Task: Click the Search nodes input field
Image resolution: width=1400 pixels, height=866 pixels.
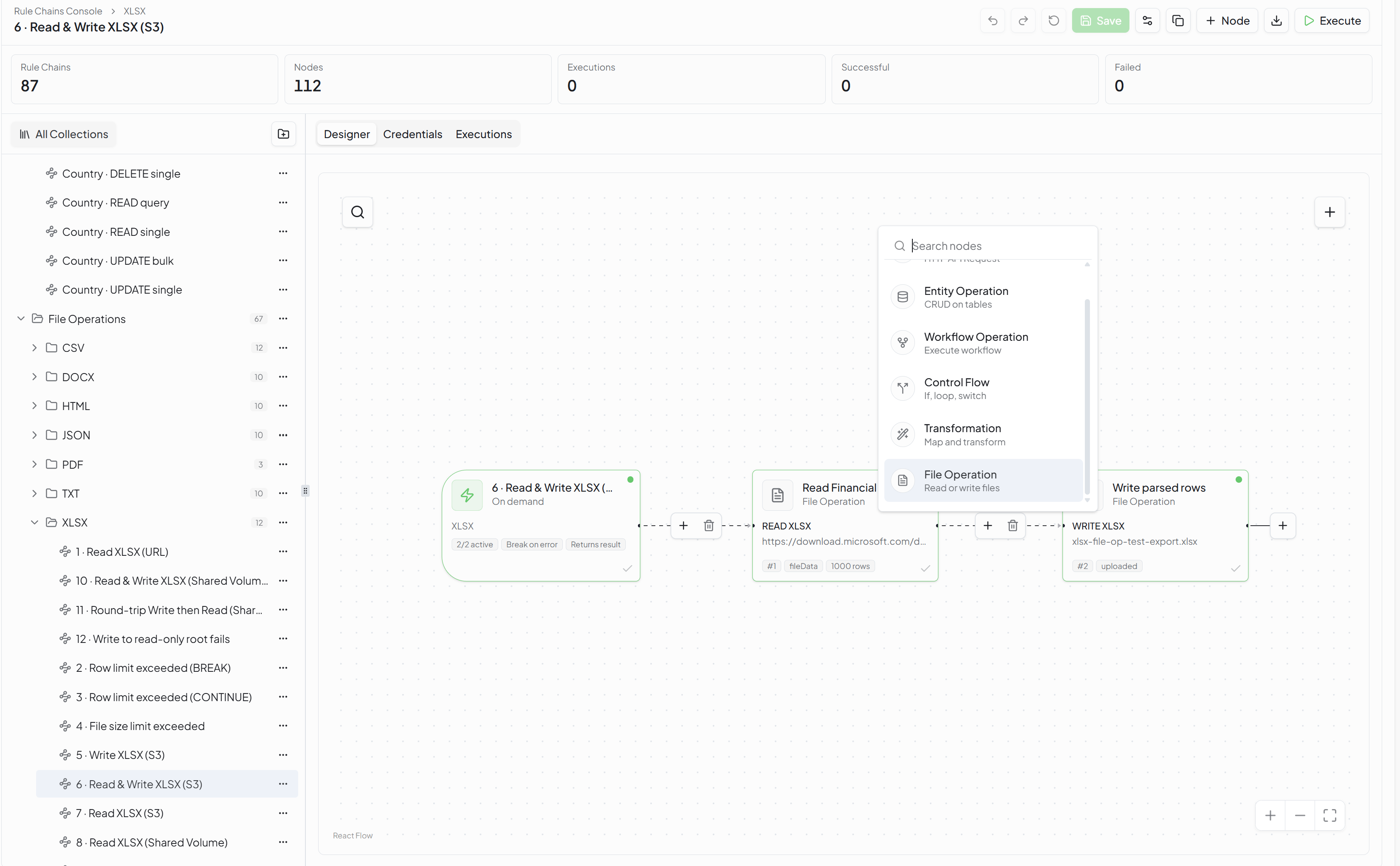Action: (996, 246)
